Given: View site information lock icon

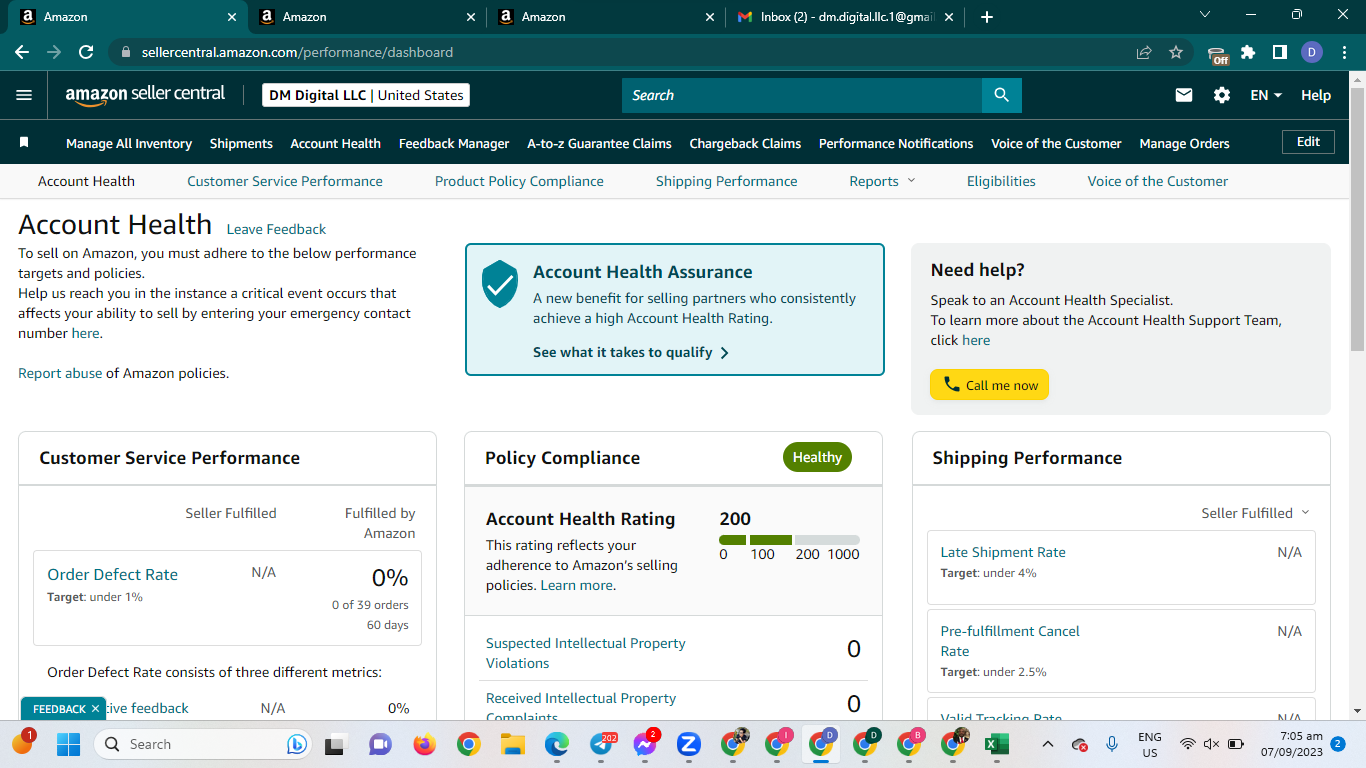Looking at the screenshot, I should tap(126, 52).
